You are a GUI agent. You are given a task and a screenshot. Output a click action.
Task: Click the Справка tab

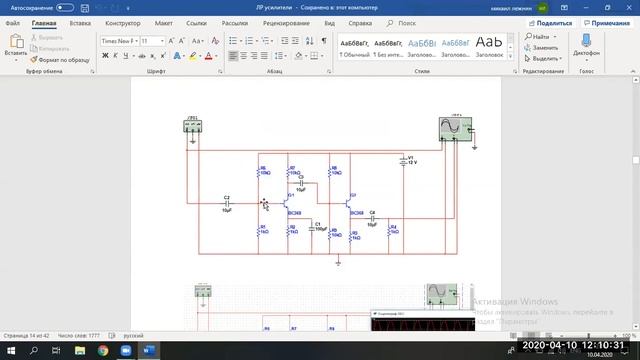tap(360, 23)
